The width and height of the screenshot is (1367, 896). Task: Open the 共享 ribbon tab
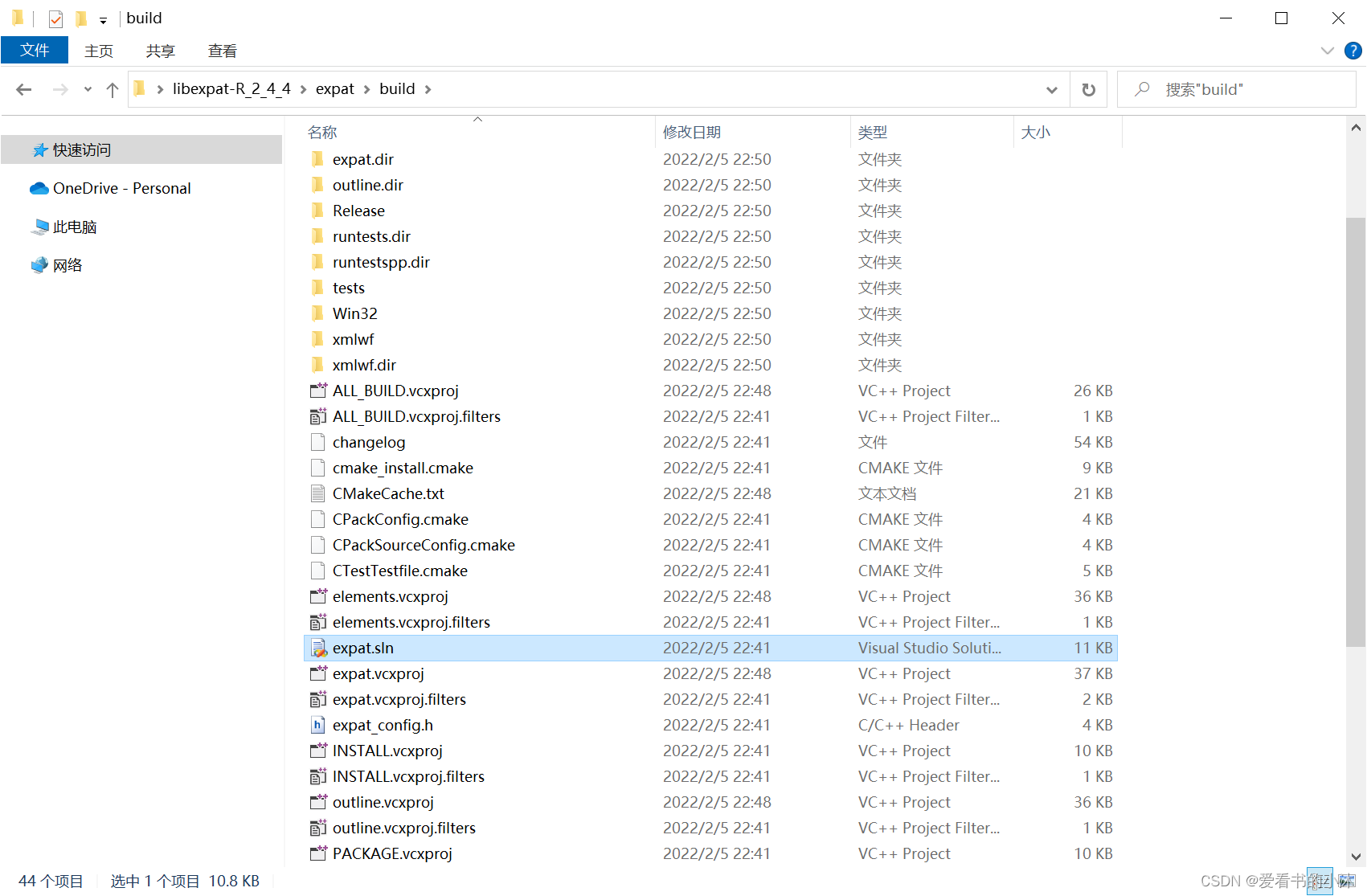[x=161, y=51]
